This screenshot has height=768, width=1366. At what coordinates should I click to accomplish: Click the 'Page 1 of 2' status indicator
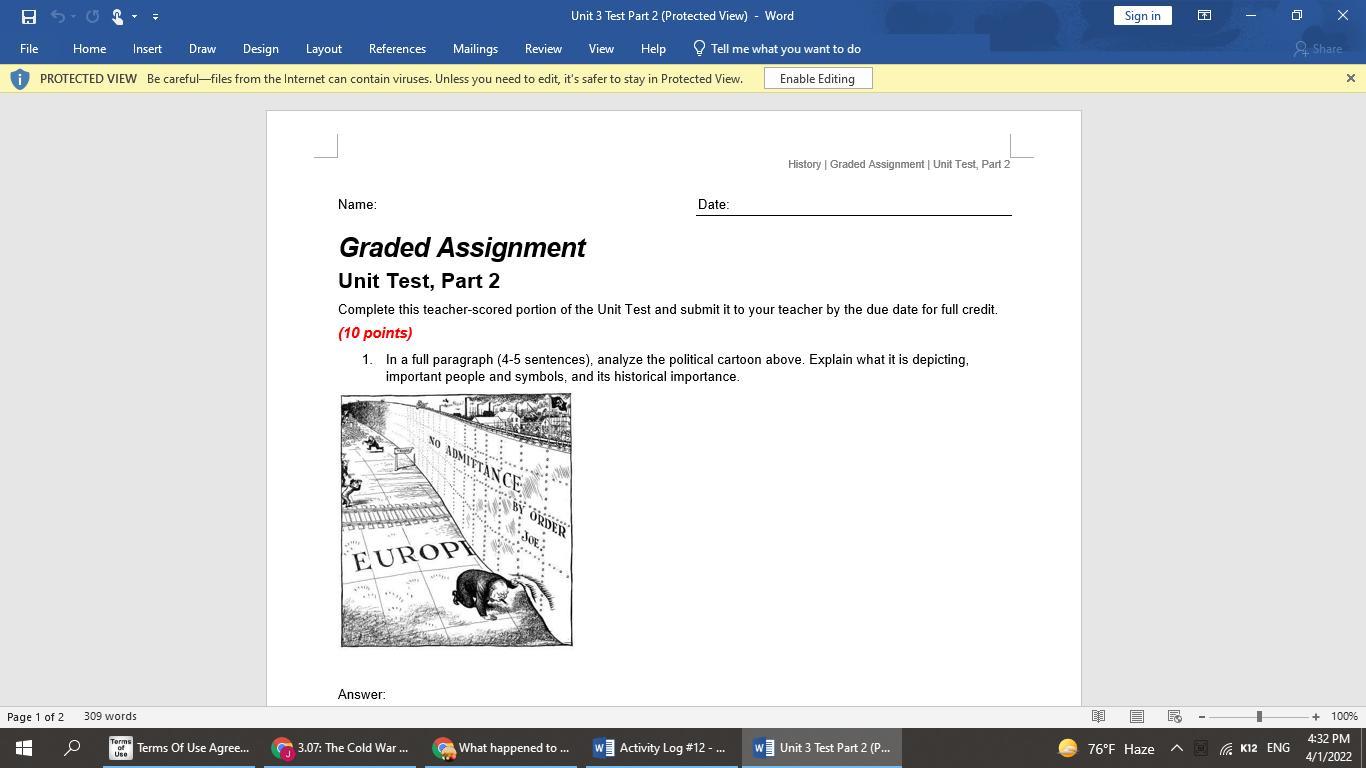click(x=35, y=717)
